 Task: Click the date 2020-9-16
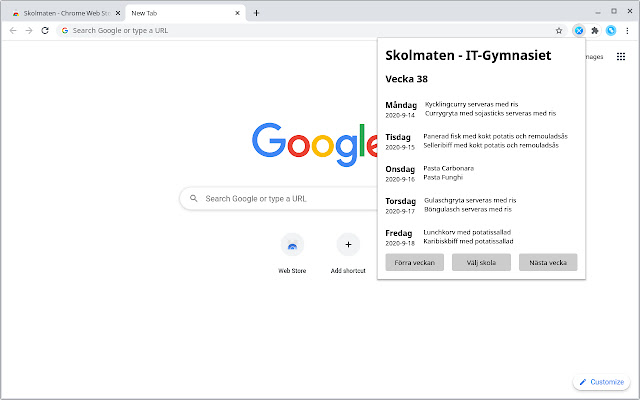point(400,179)
